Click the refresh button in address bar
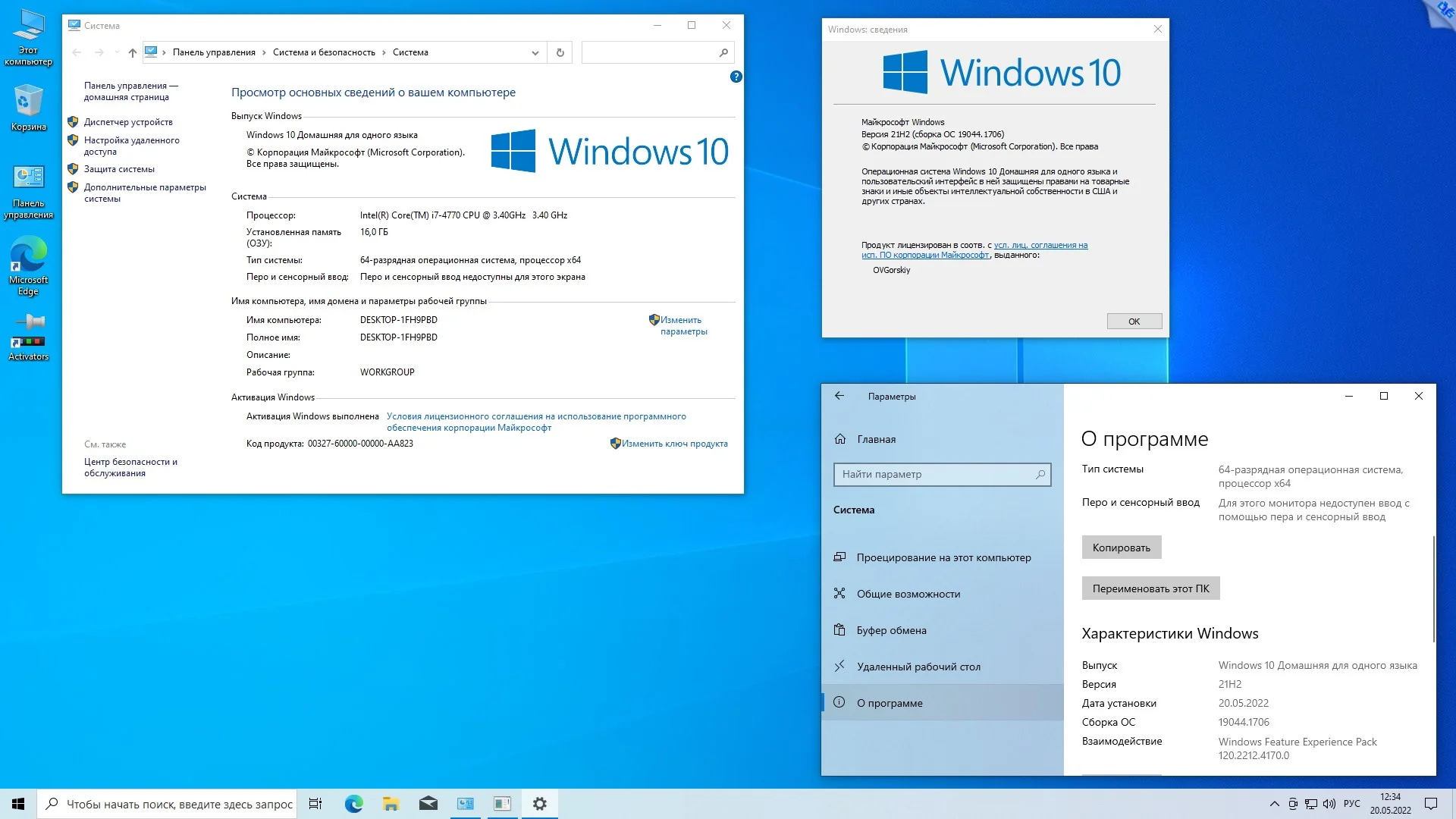This screenshot has width=1456, height=819. pyautogui.click(x=560, y=52)
